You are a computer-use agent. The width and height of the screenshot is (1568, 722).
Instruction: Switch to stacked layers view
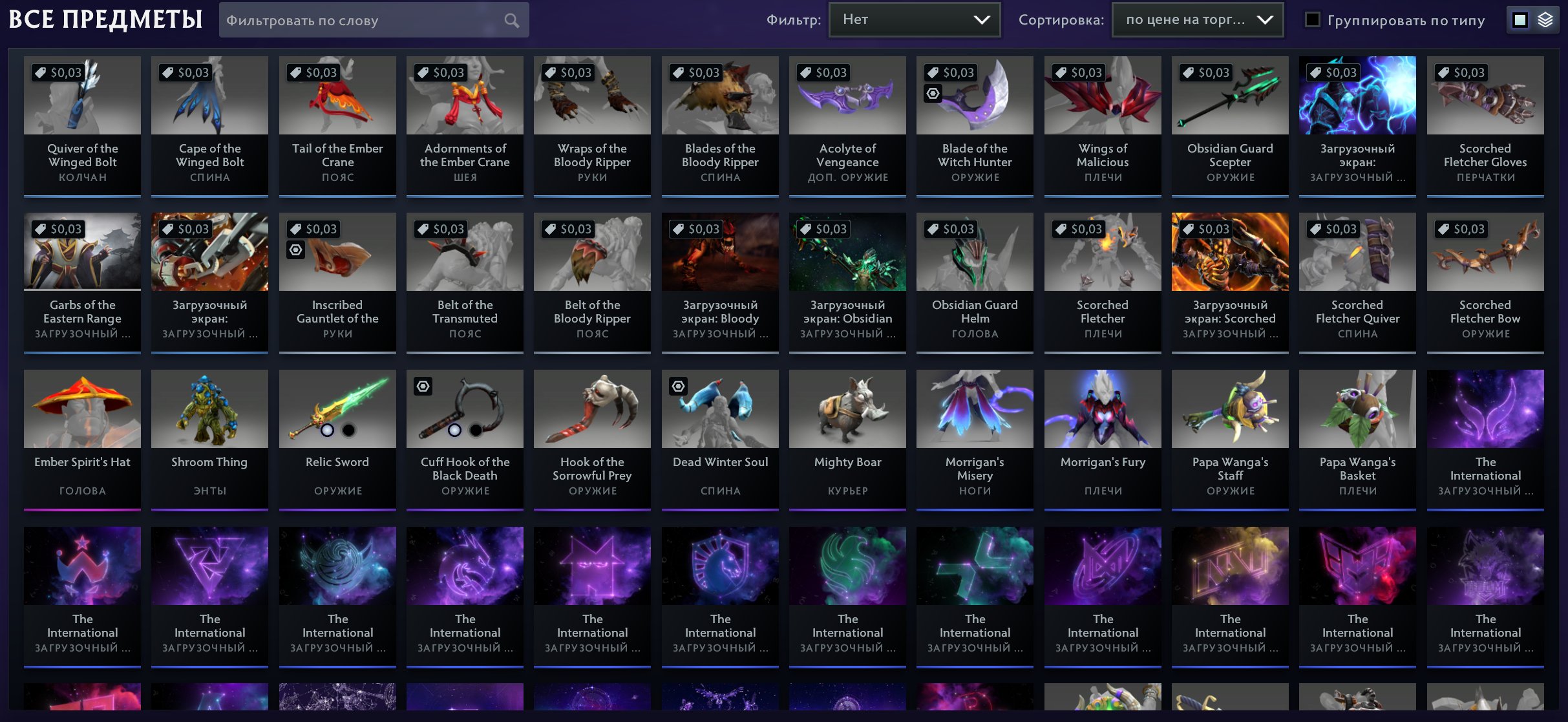click(x=1545, y=20)
